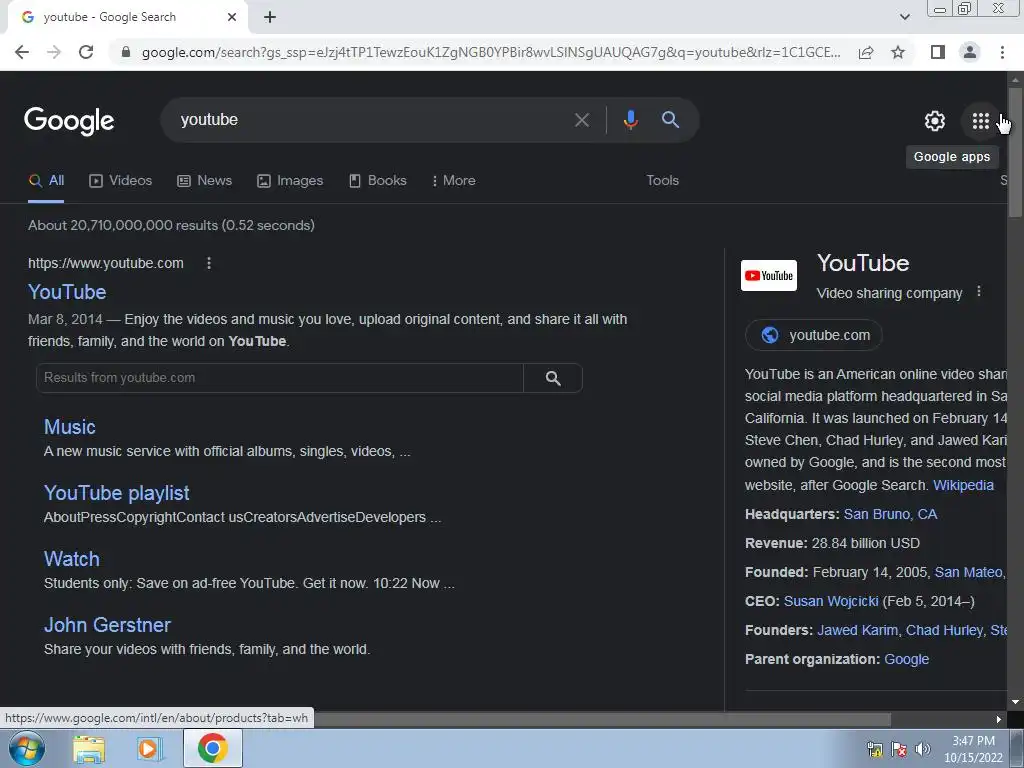Open the YouTube main result link
1024x768 pixels.
click(67, 292)
